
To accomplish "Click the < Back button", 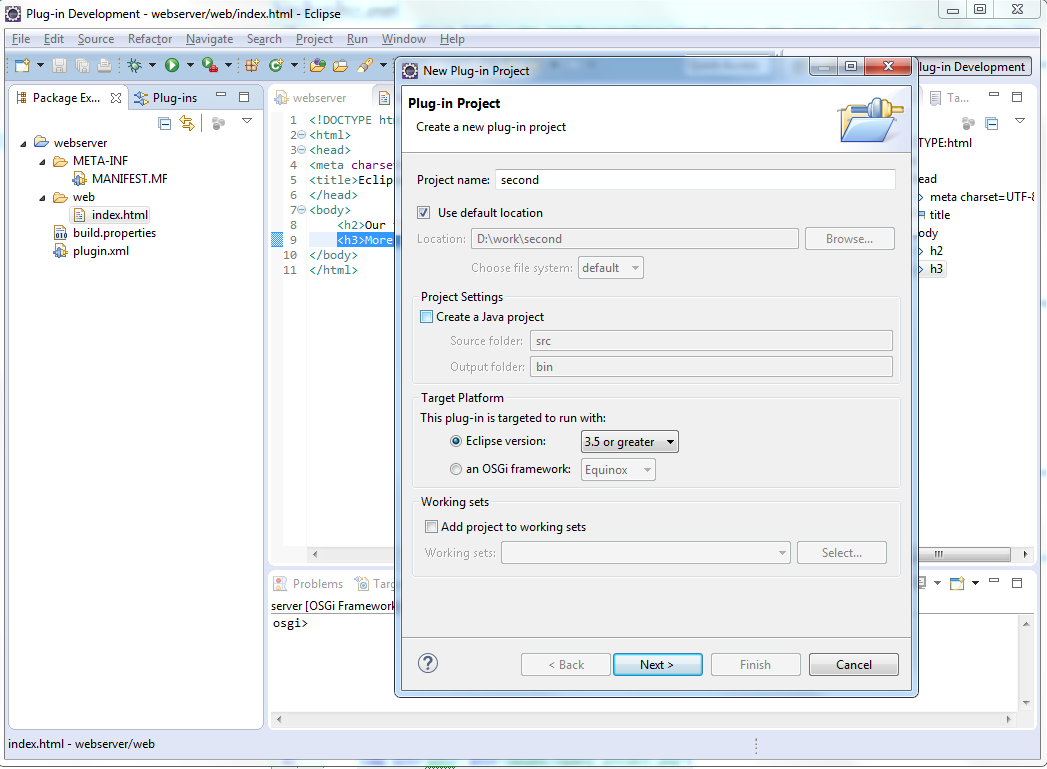I will (x=566, y=665).
